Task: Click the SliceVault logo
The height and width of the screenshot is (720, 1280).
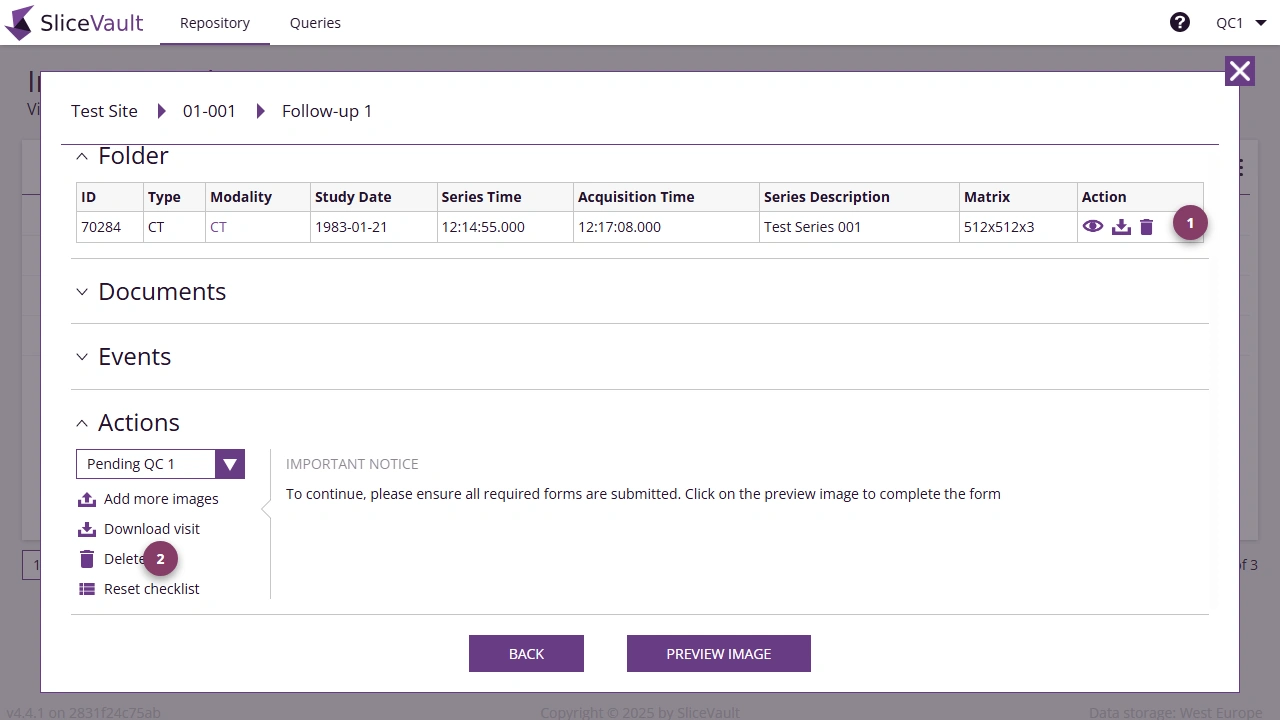Action: coord(75,22)
